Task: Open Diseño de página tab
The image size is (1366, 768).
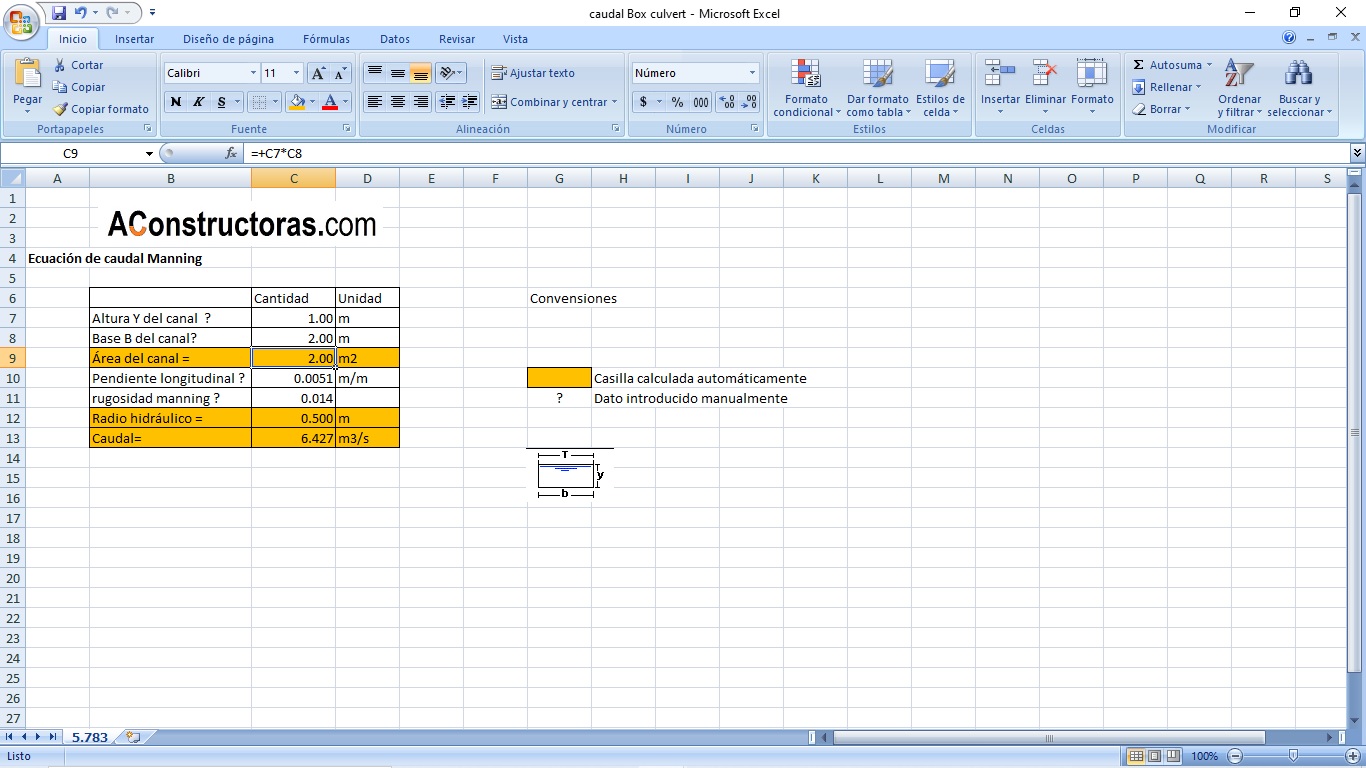Action: click(228, 39)
